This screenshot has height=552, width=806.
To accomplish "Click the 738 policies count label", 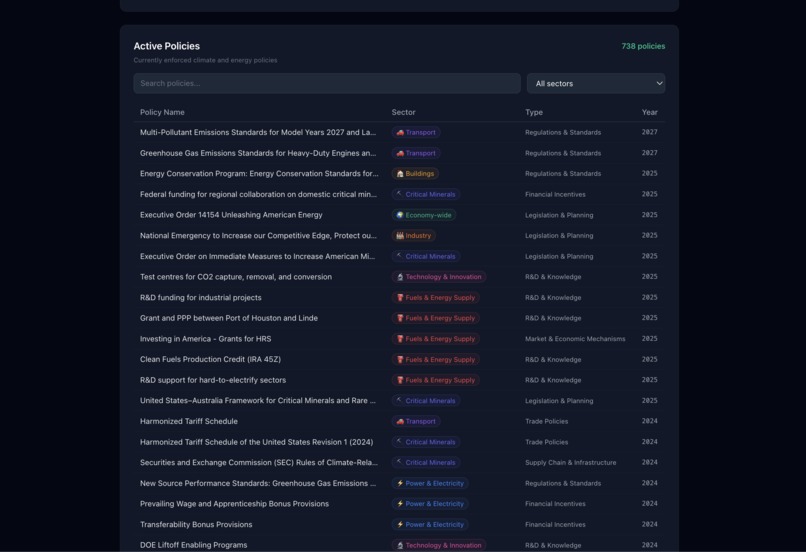I will [643, 46].
